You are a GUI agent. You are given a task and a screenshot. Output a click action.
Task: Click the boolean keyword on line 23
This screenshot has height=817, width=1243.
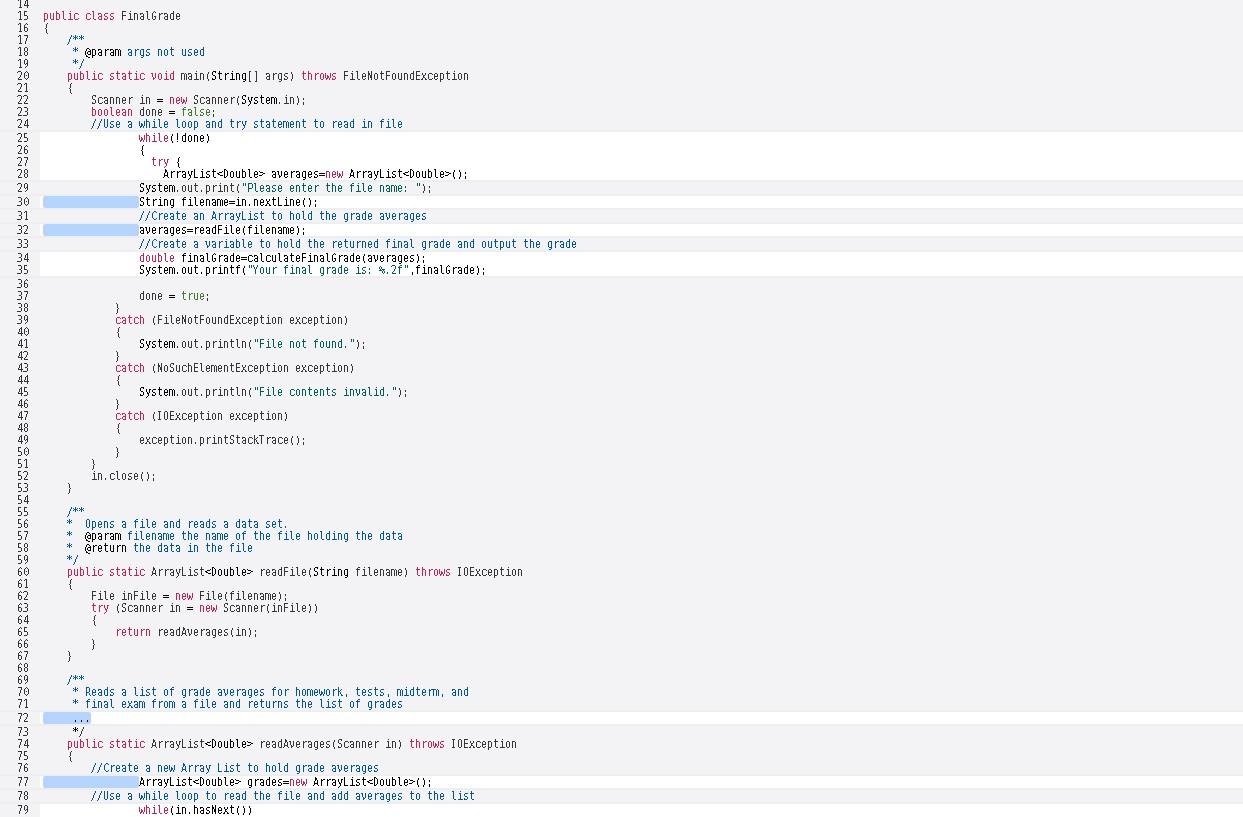(111, 112)
